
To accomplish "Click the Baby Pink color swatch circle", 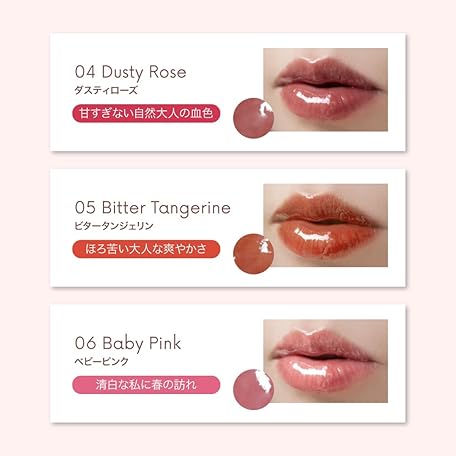I will pyautogui.click(x=253, y=389).
